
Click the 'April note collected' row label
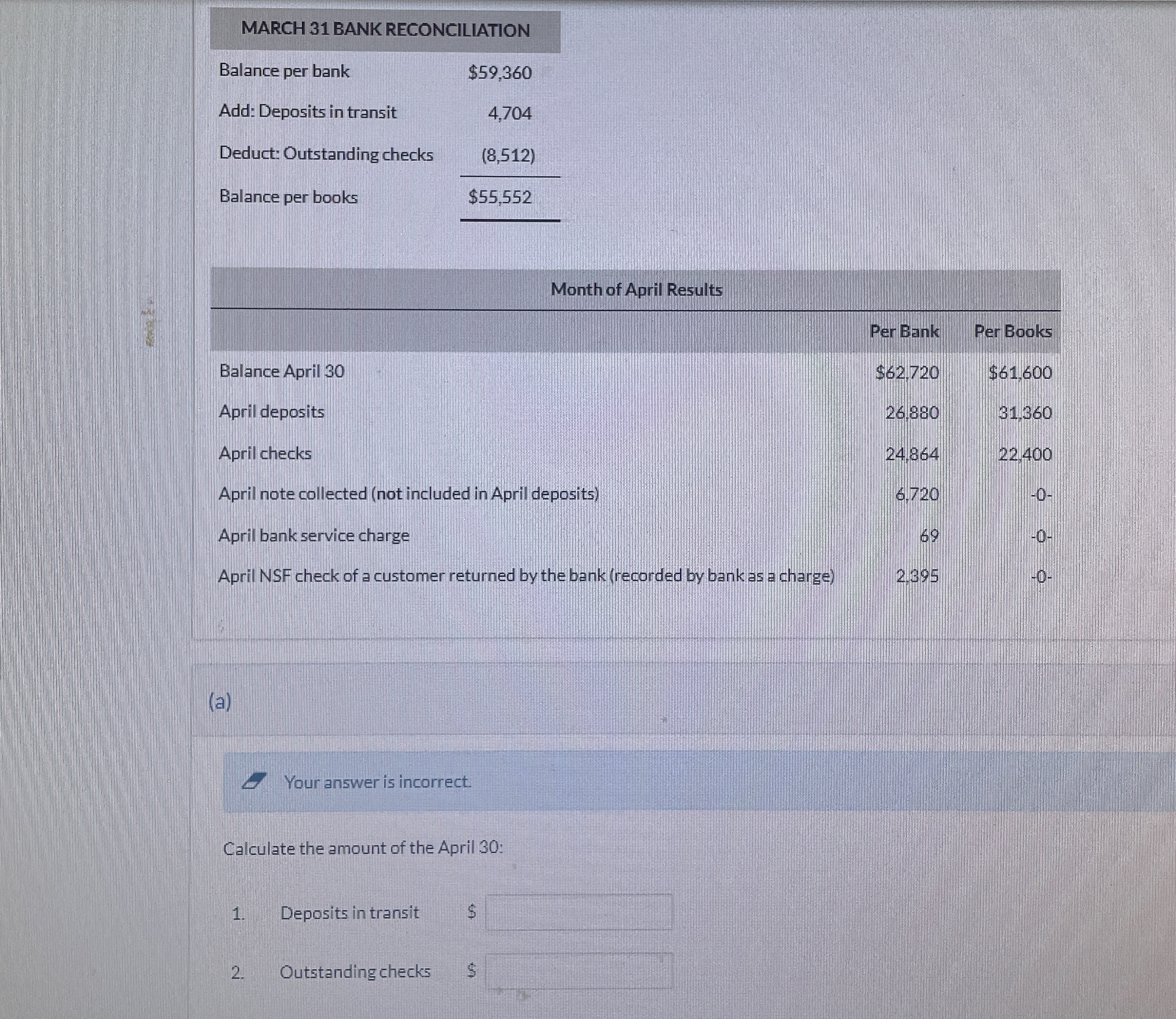[409, 494]
